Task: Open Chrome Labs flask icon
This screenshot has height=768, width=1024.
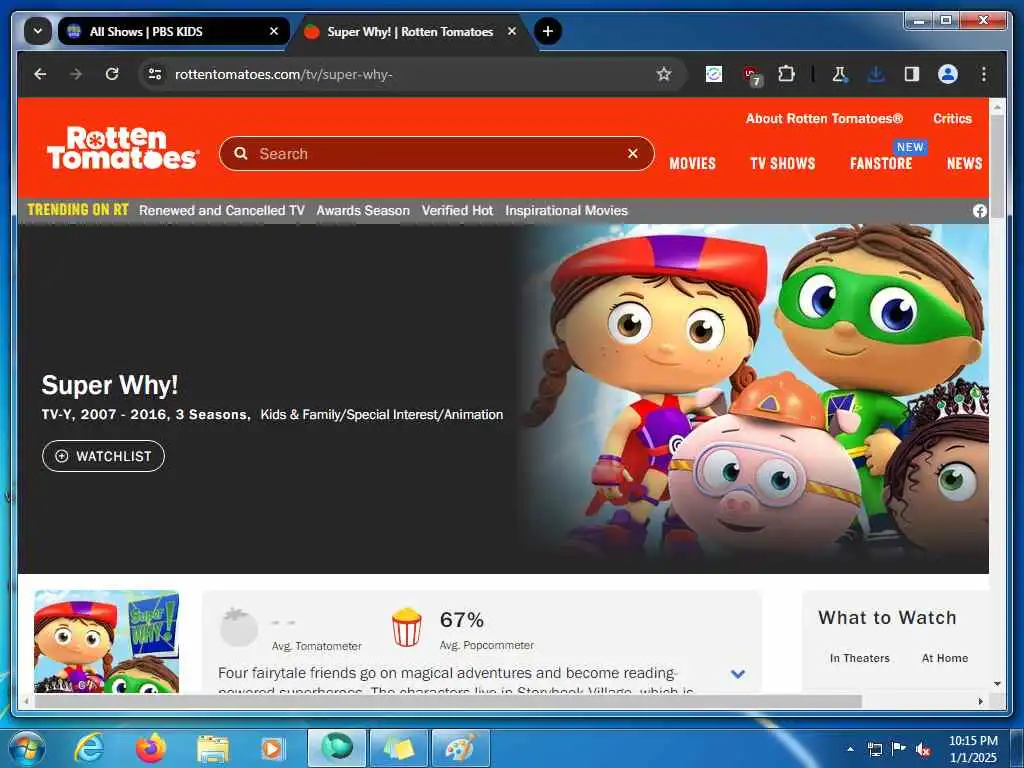Action: pos(839,74)
